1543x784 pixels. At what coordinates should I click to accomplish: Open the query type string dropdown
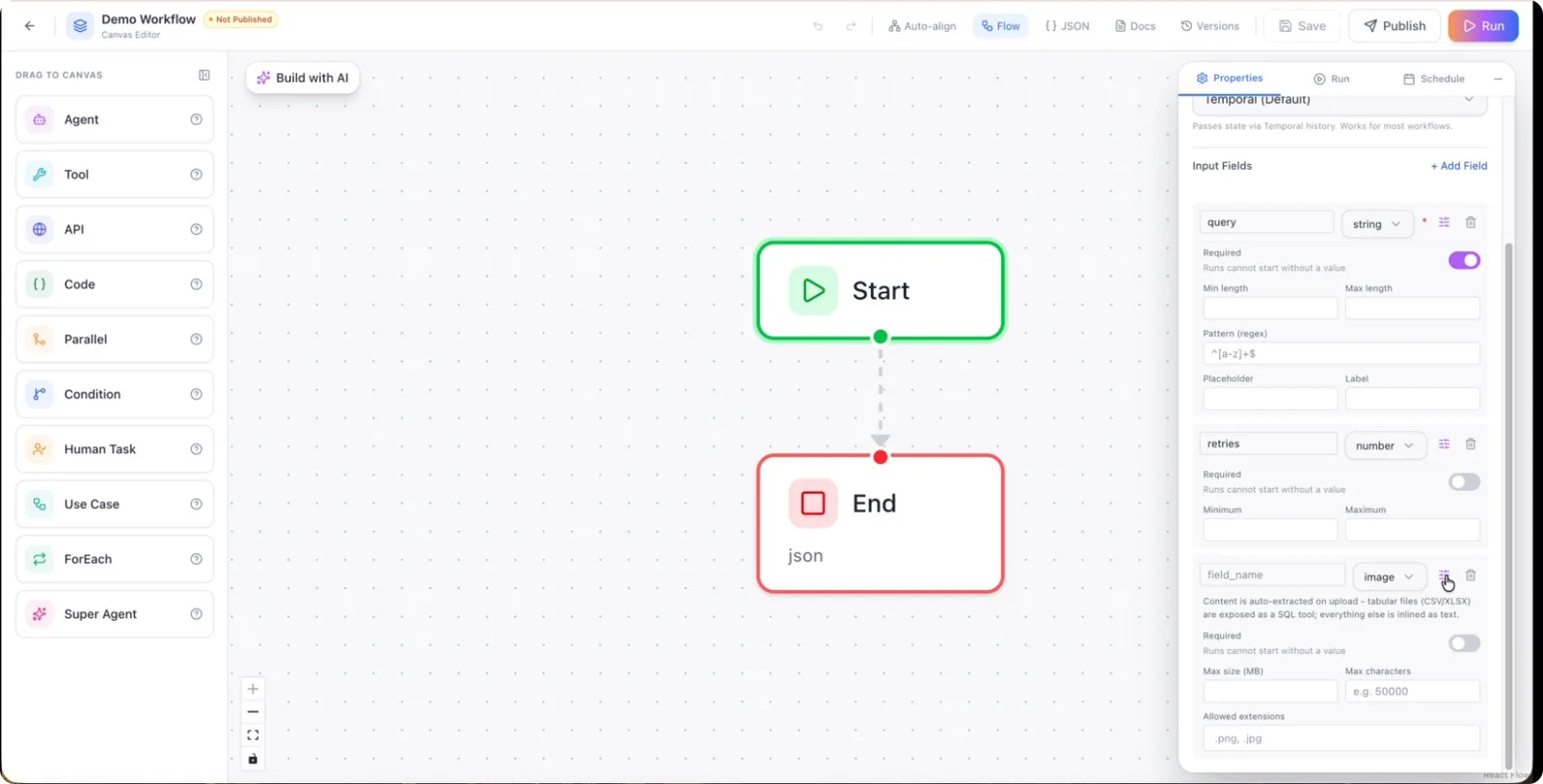(1377, 224)
